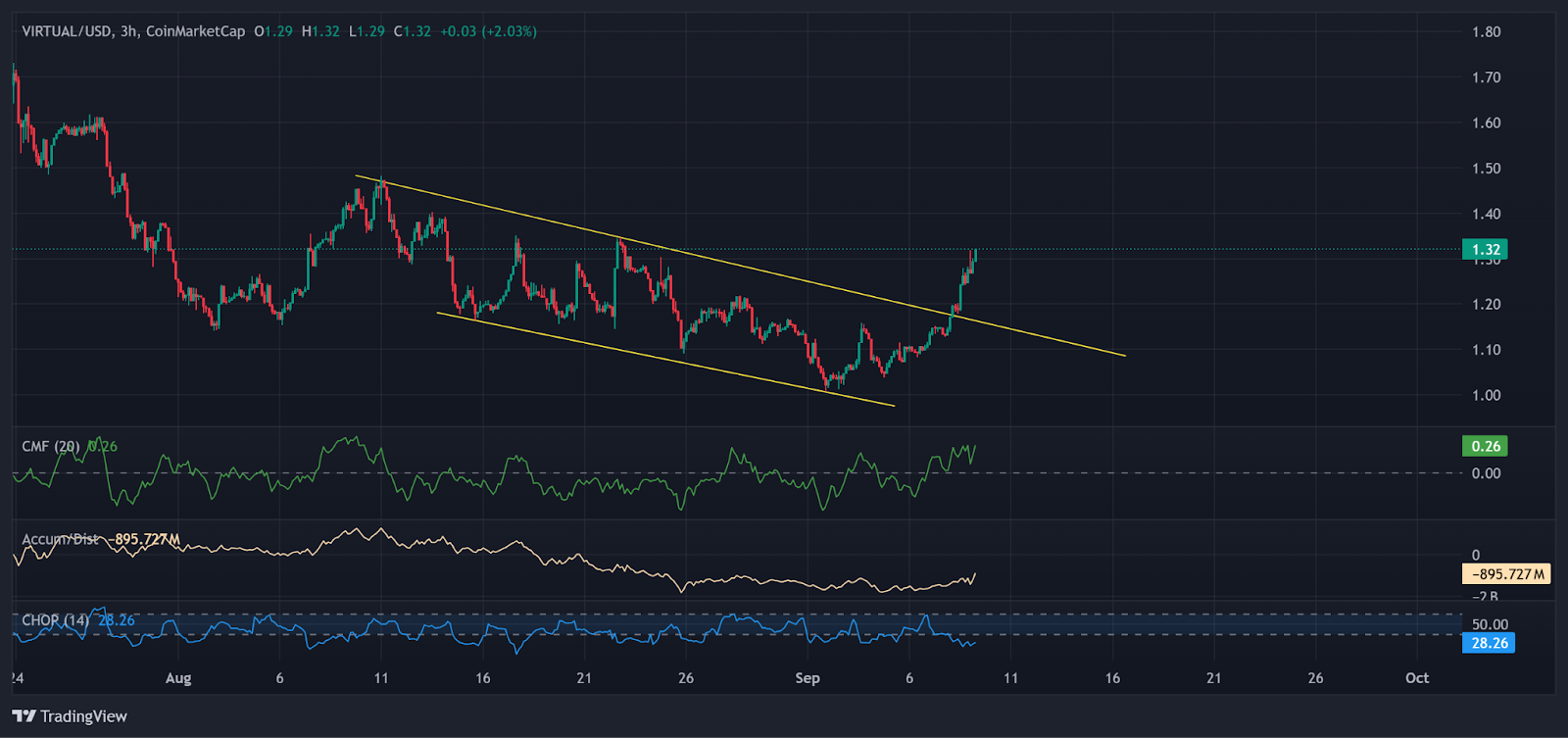Click the blue 28.26 CHOP value tag
The width and height of the screenshot is (1568, 738).
coord(1488,643)
